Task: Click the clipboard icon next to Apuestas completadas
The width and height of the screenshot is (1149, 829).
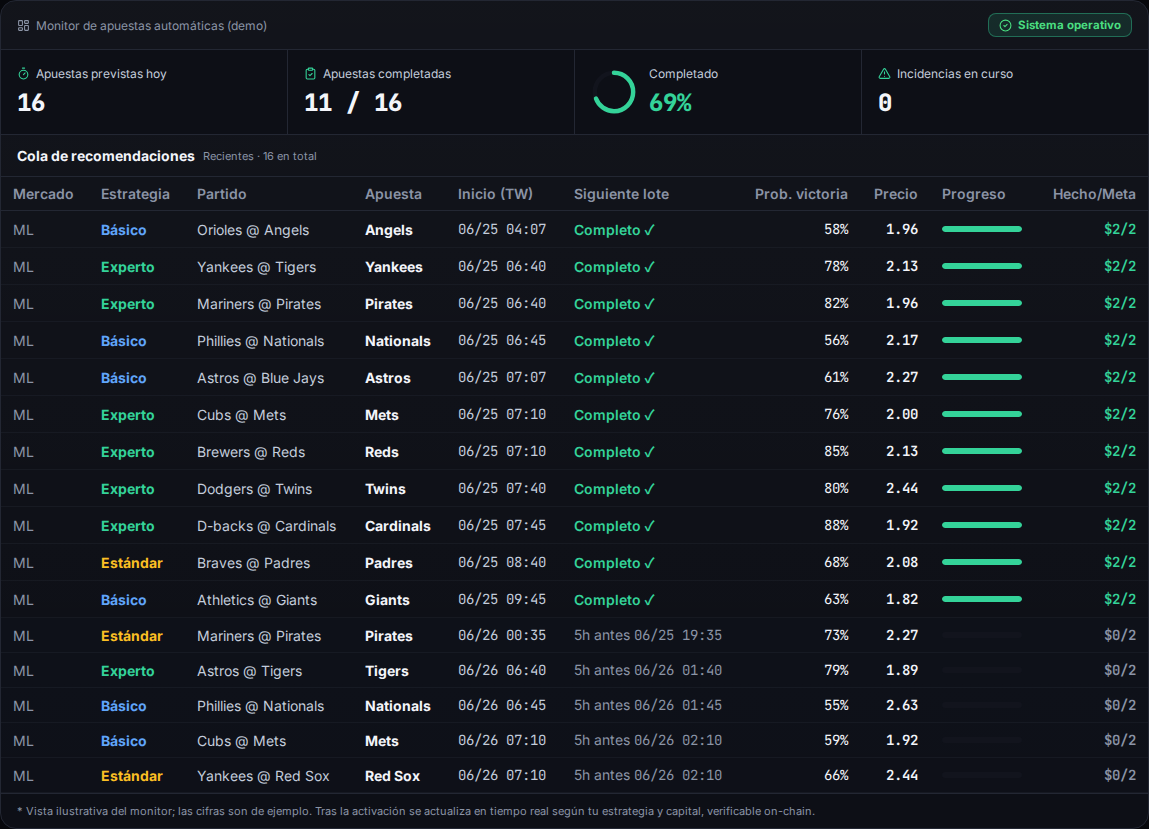Action: pos(311,74)
